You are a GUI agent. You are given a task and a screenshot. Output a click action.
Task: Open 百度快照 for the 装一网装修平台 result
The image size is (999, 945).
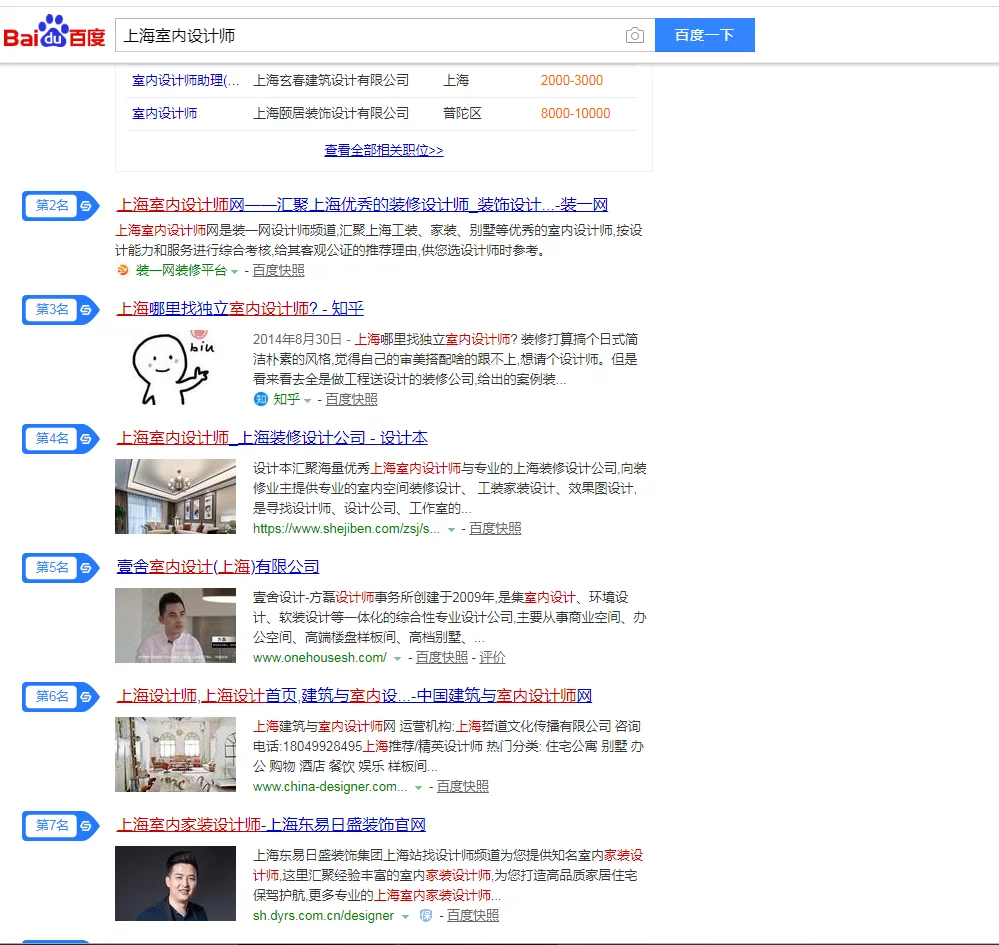coord(278,270)
